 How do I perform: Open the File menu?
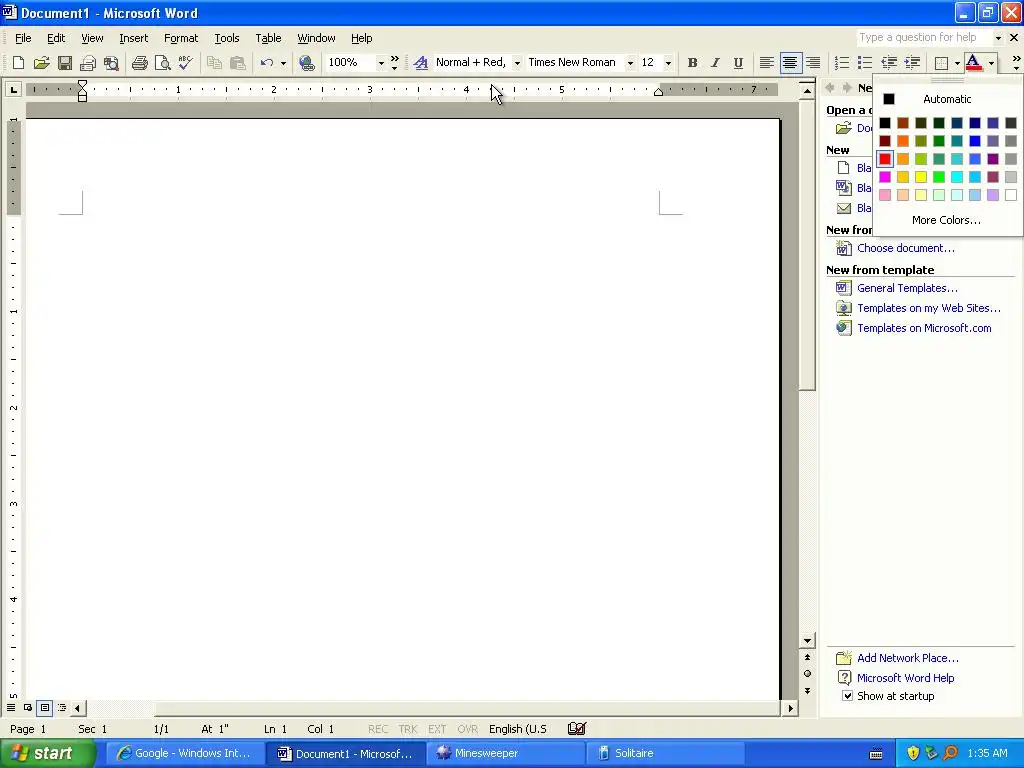tap(23, 39)
